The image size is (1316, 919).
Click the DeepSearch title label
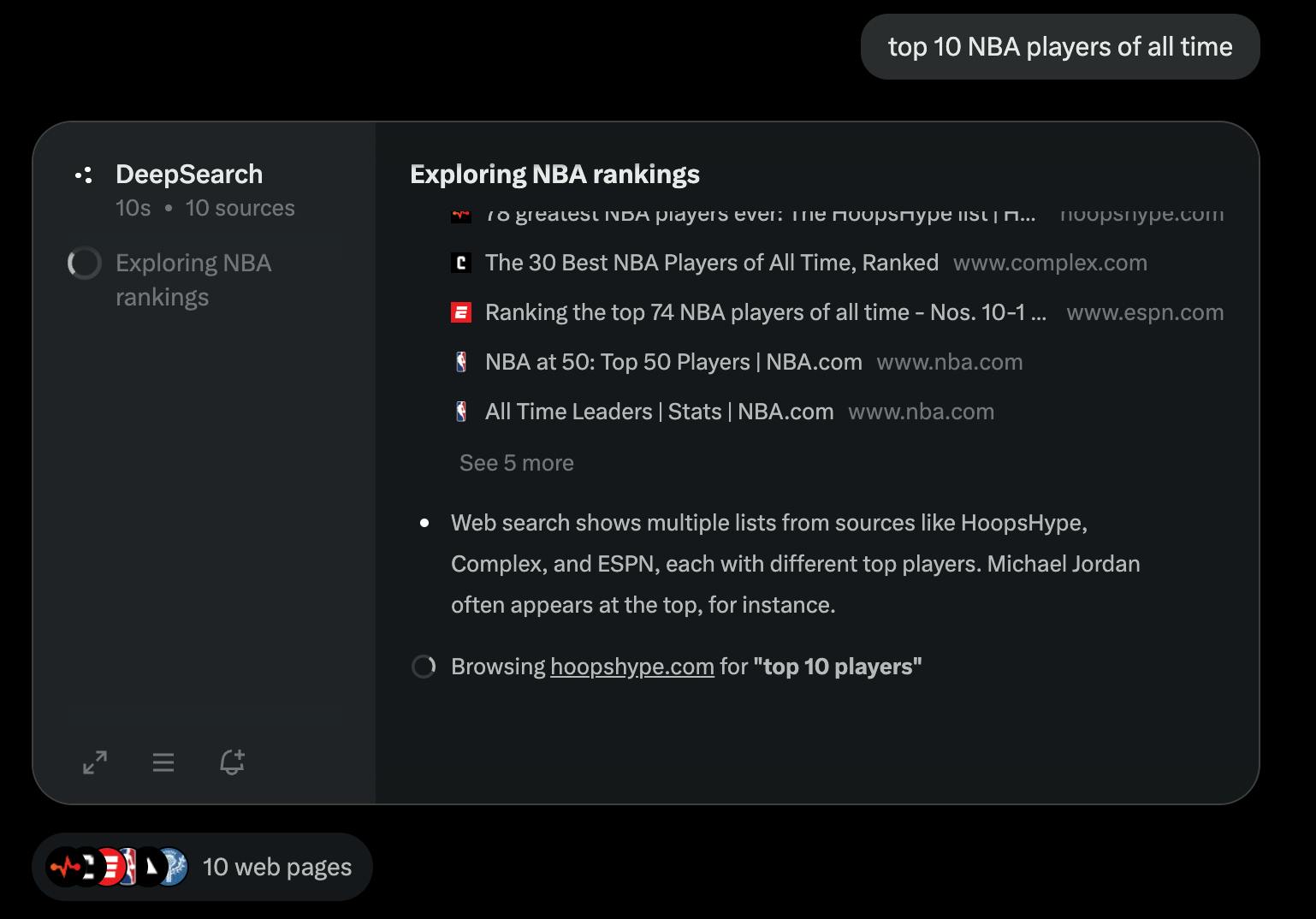(189, 175)
